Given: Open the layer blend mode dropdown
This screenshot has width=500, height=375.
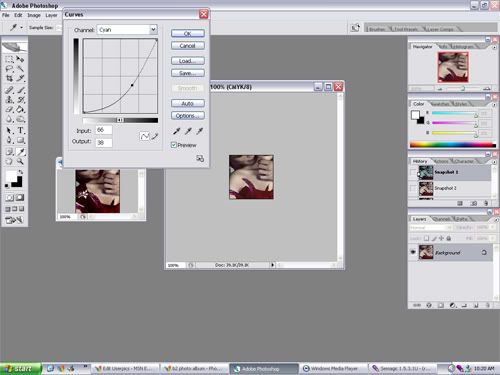Looking at the screenshot, I should tap(430, 228).
